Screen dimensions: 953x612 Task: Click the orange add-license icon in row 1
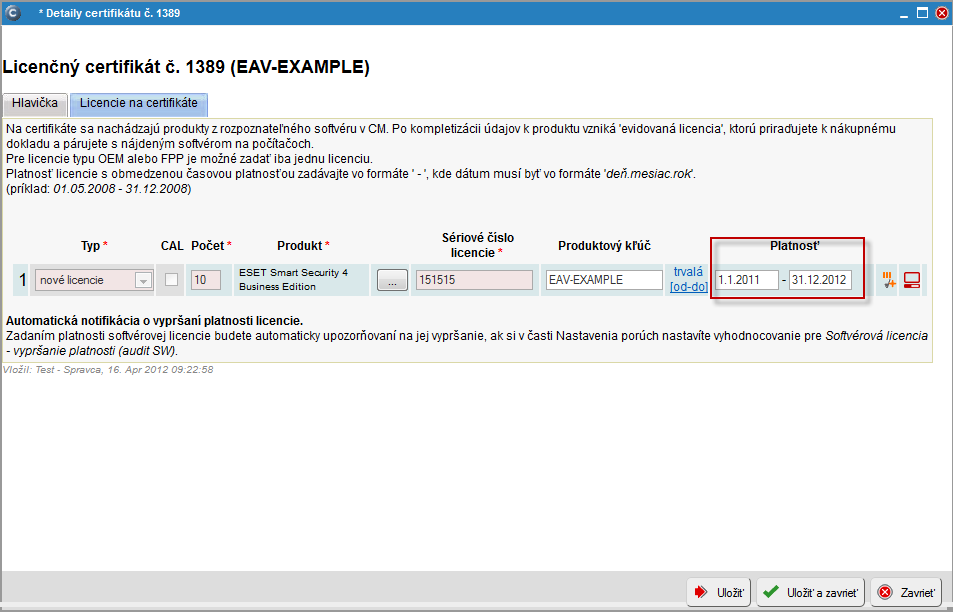tap(889, 280)
